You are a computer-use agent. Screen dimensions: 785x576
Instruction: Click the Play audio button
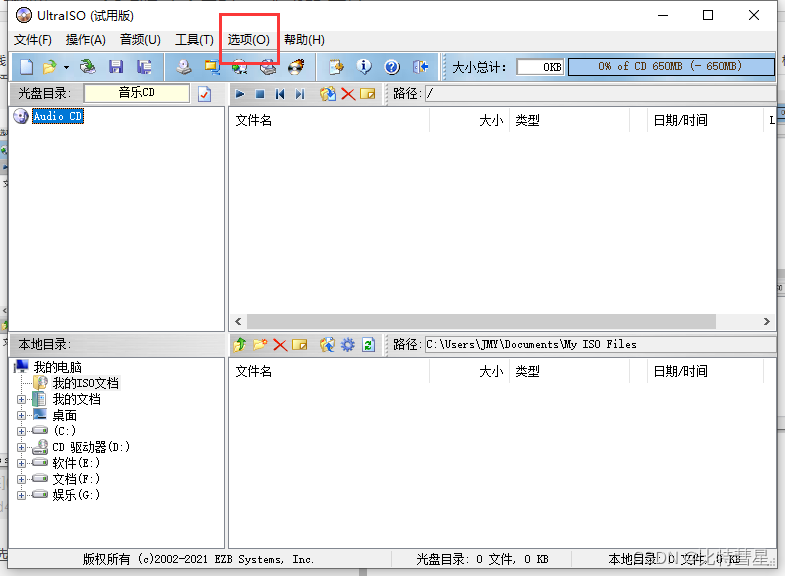tap(240, 94)
